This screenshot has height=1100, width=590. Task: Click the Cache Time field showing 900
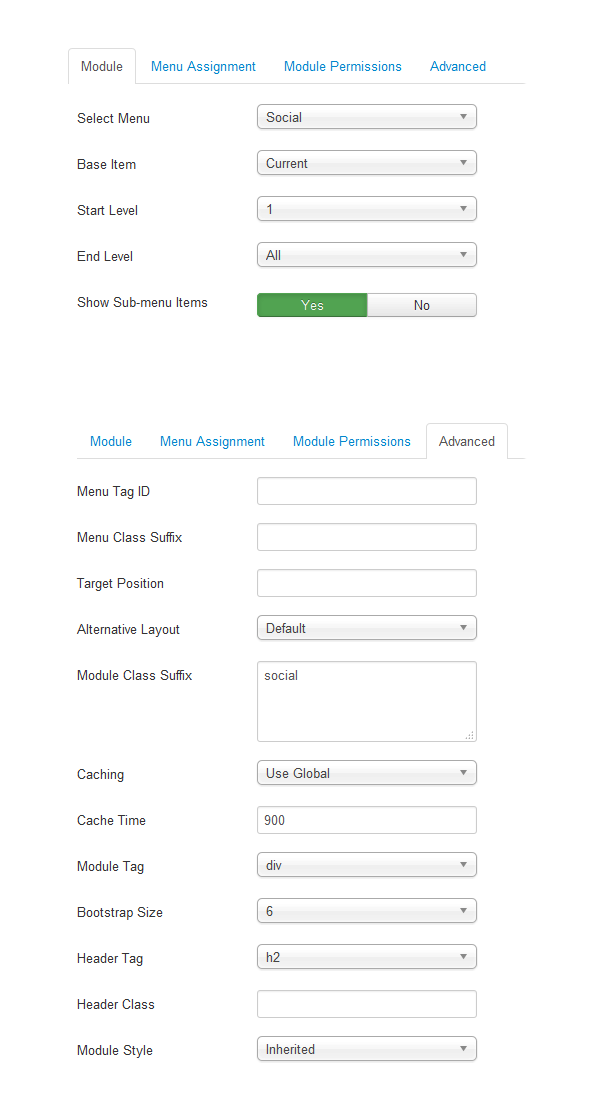pyautogui.click(x=366, y=820)
